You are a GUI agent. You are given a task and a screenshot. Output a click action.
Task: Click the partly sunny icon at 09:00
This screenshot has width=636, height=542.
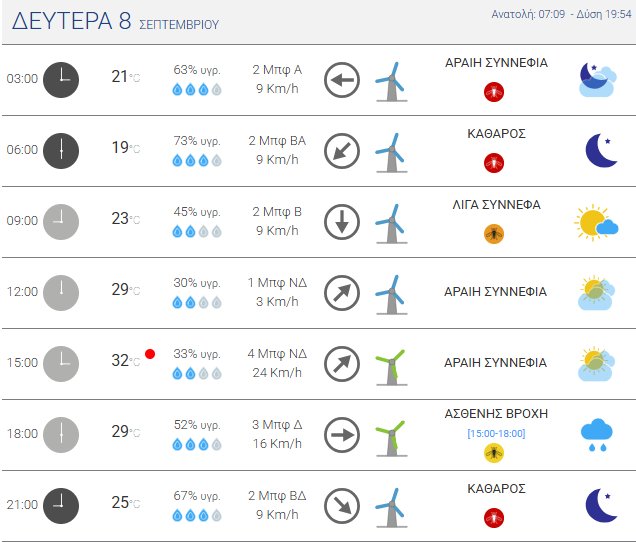596,222
